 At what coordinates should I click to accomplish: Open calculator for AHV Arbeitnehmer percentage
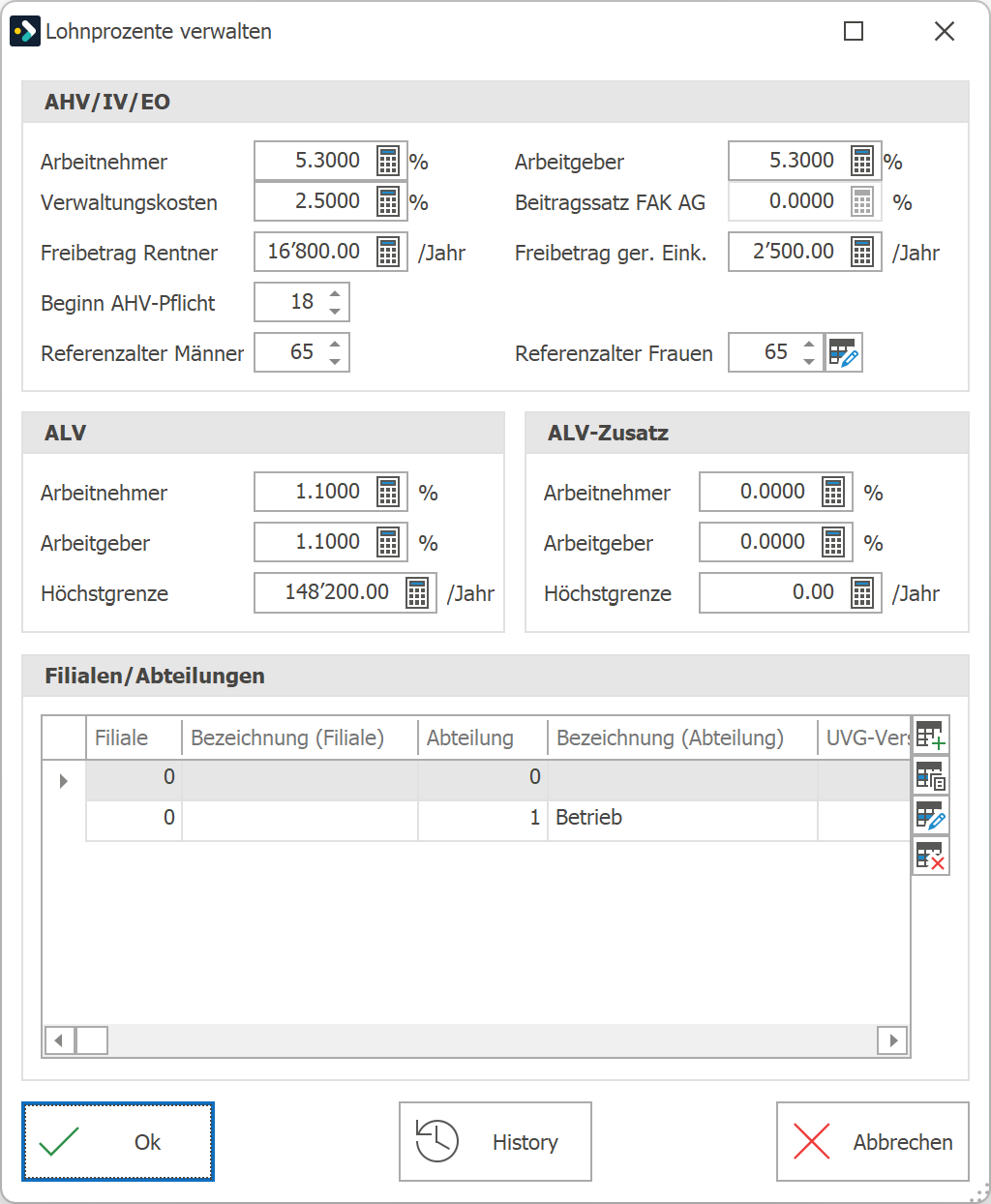[x=388, y=161]
